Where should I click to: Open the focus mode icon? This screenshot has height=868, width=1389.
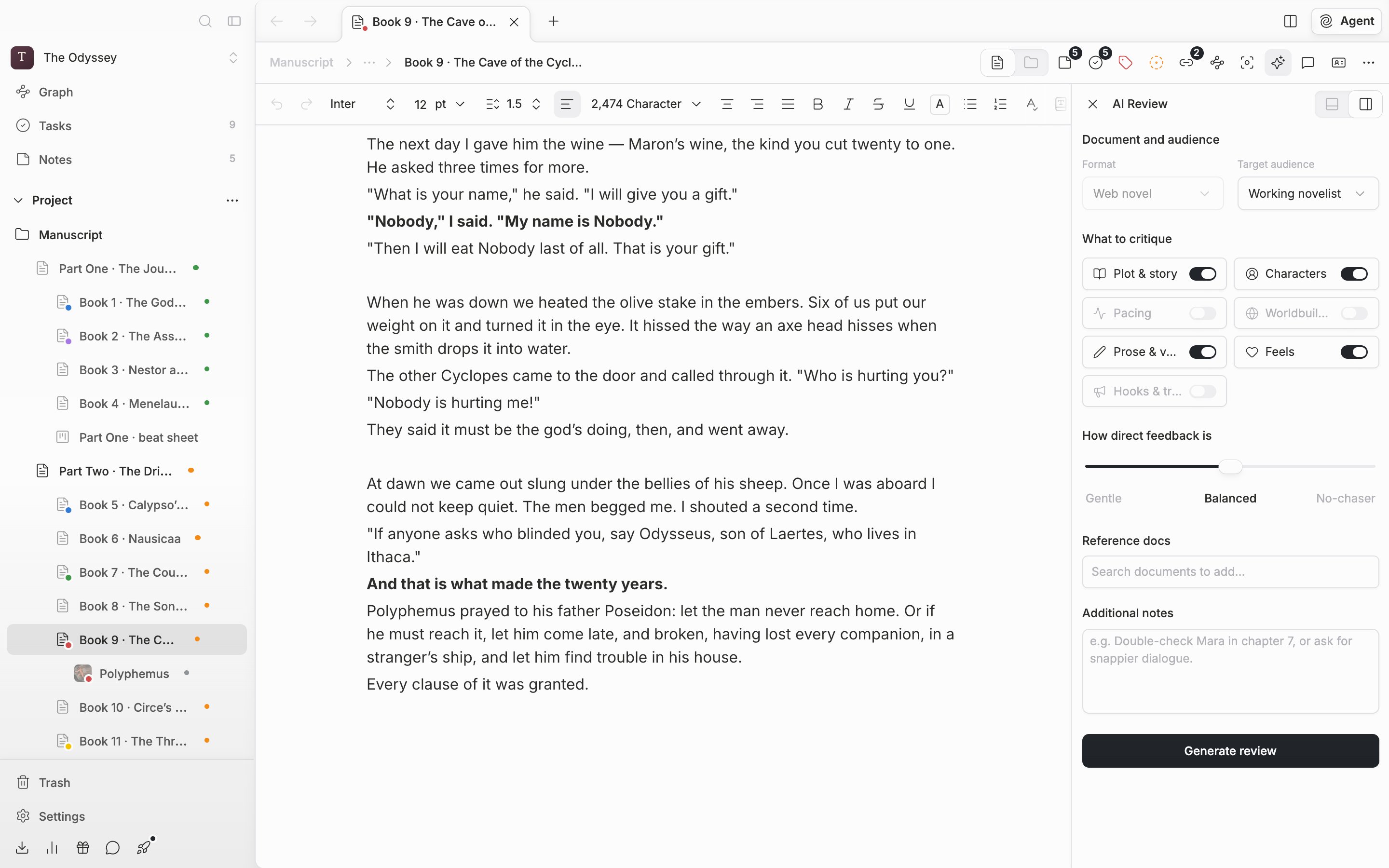tap(1247, 63)
